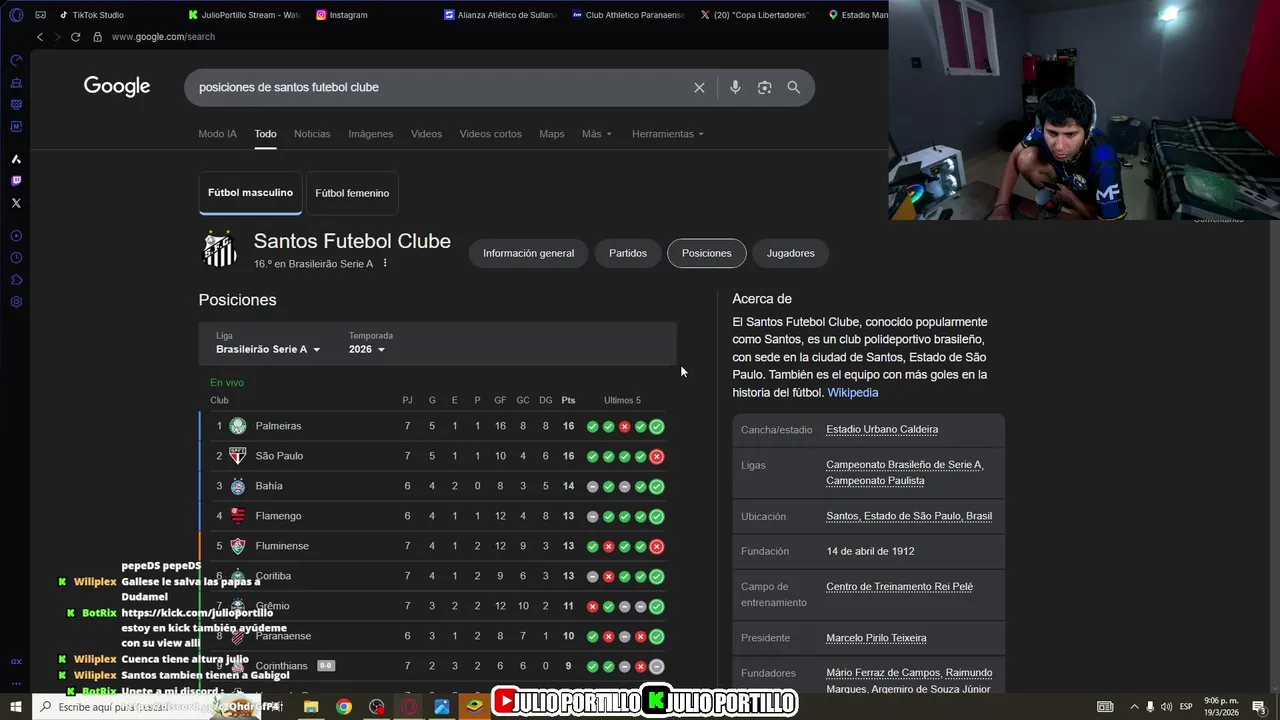This screenshot has width=1280, height=720.
Task: Select the Modo IA tab
Action: (x=217, y=134)
